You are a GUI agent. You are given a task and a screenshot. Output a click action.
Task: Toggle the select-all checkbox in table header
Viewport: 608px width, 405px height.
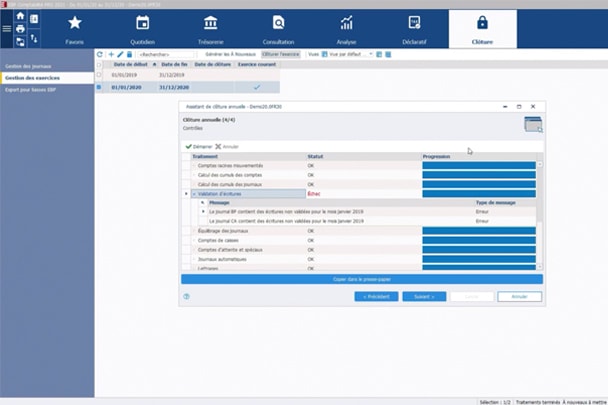click(x=99, y=64)
